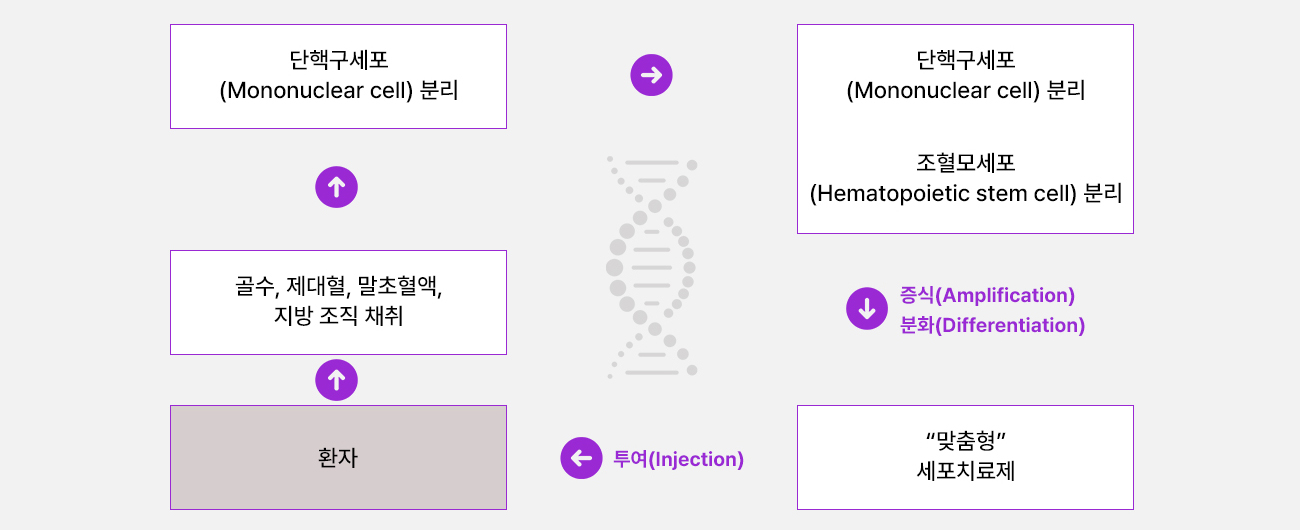This screenshot has width=1300, height=530.
Task: Click the 분화(Differentiation) purple label
Action: point(992,325)
